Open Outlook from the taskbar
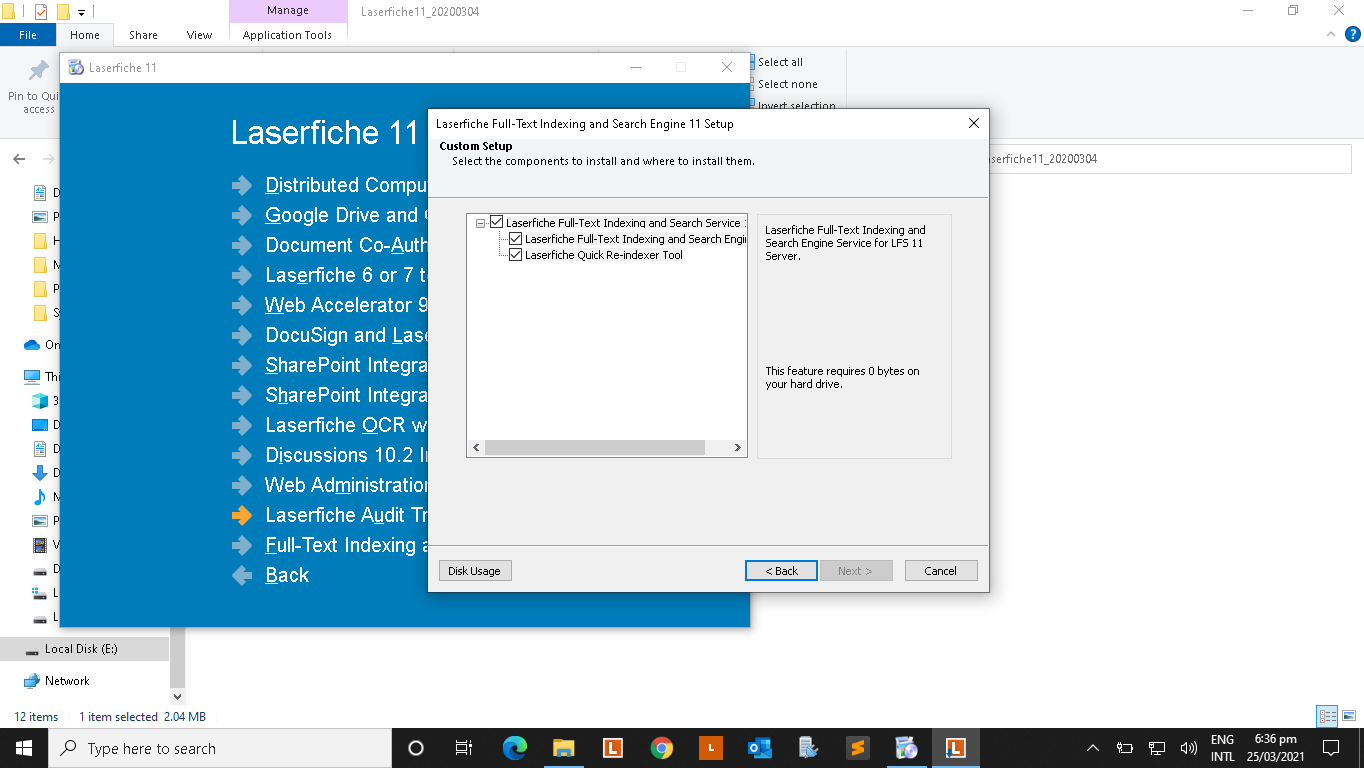This screenshot has height=768, width=1364. point(759,748)
